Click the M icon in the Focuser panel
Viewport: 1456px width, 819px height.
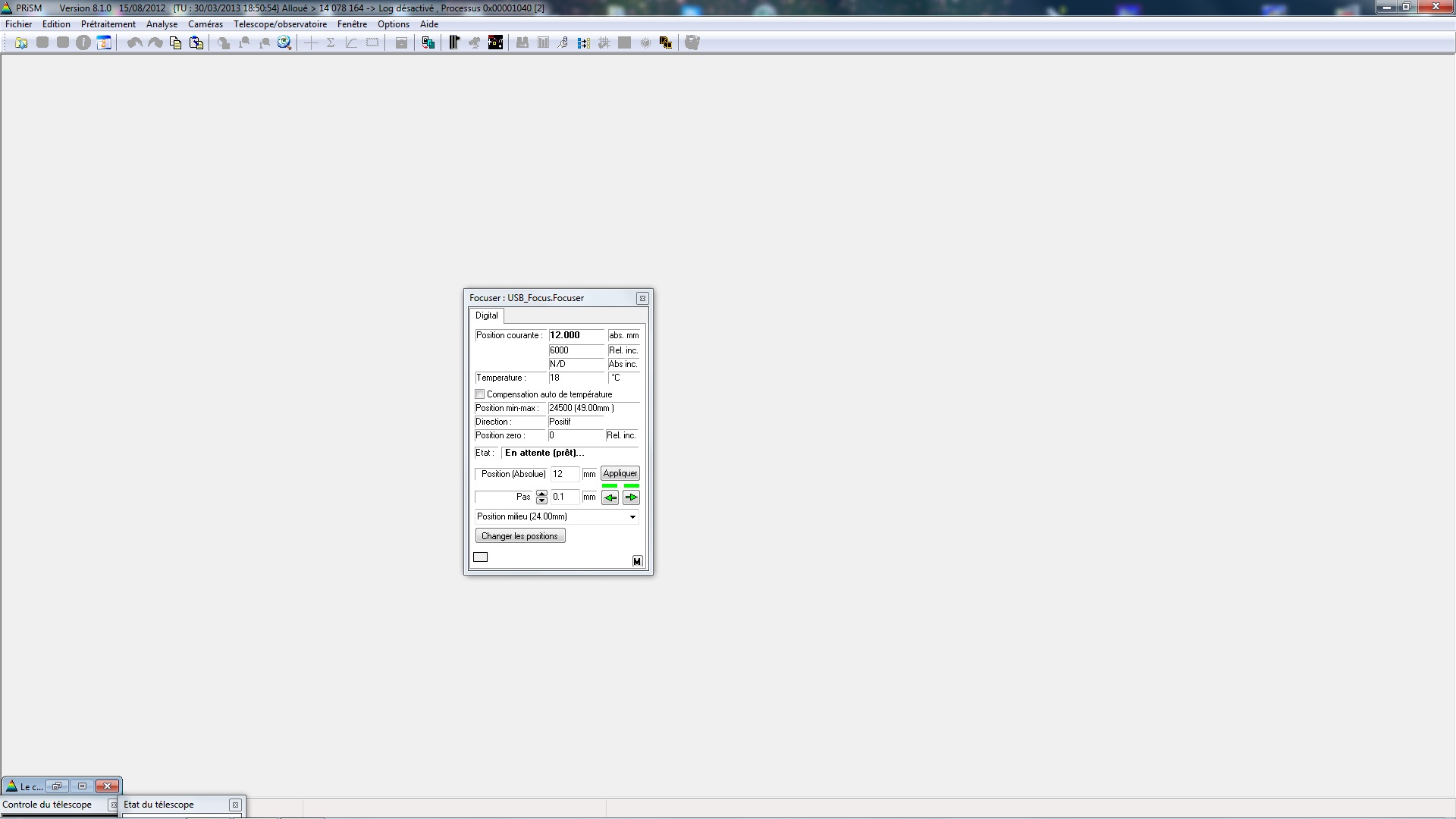coord(637,561)
